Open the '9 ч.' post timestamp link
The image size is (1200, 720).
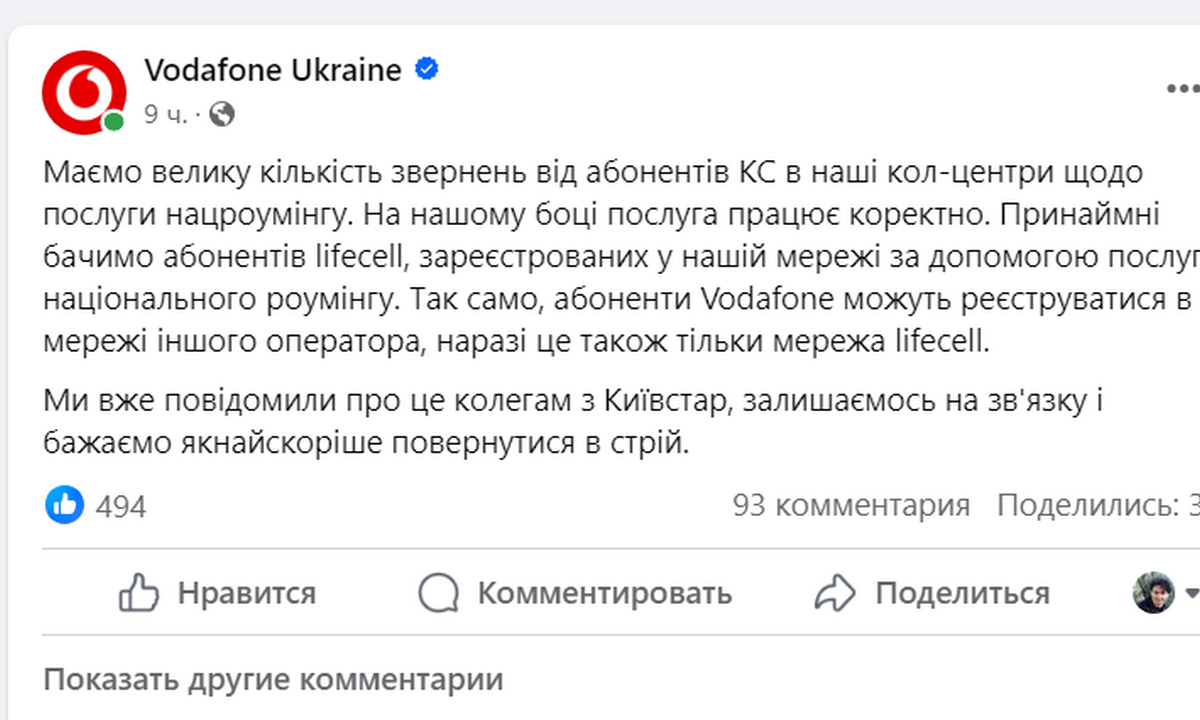[x=165, y=114]
